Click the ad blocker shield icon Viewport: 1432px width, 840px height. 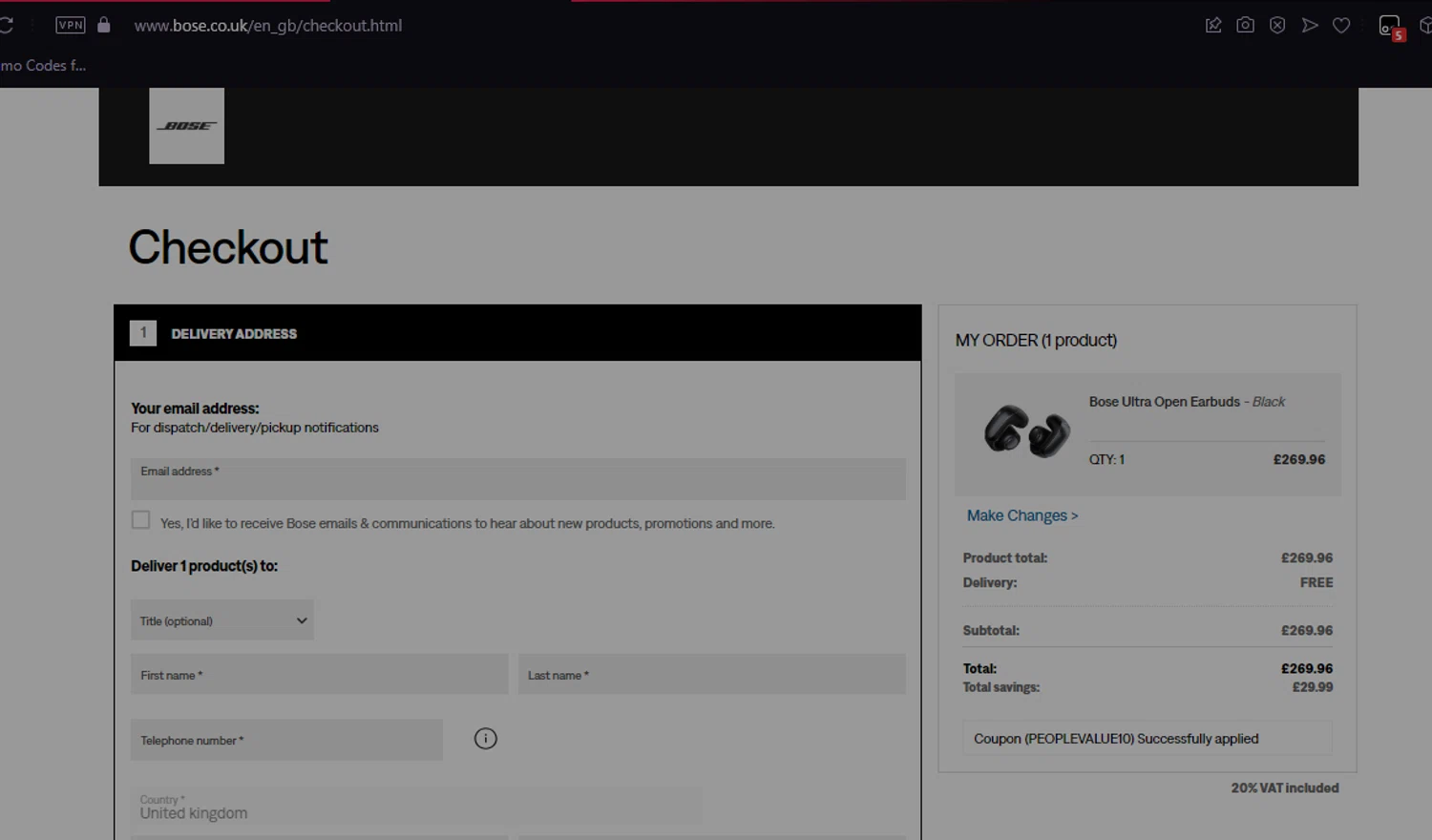pos(1277,26)
